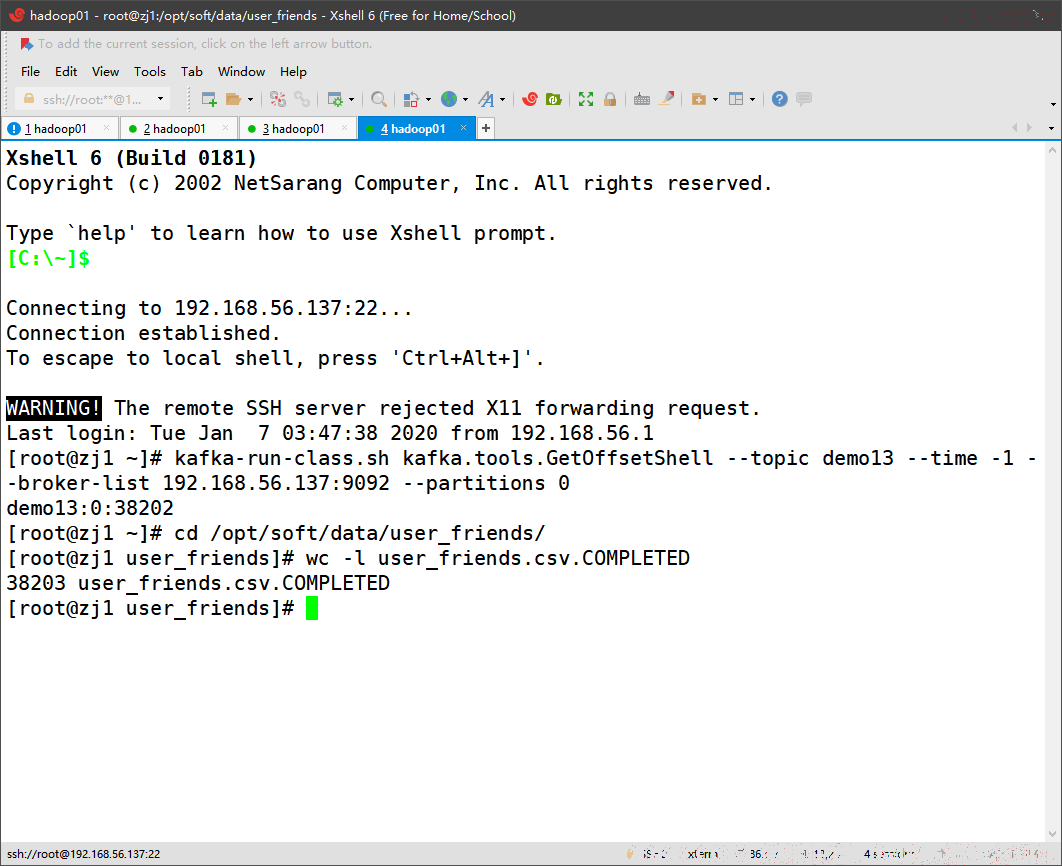Click the Open session folder icon

[x=234, y=100]
